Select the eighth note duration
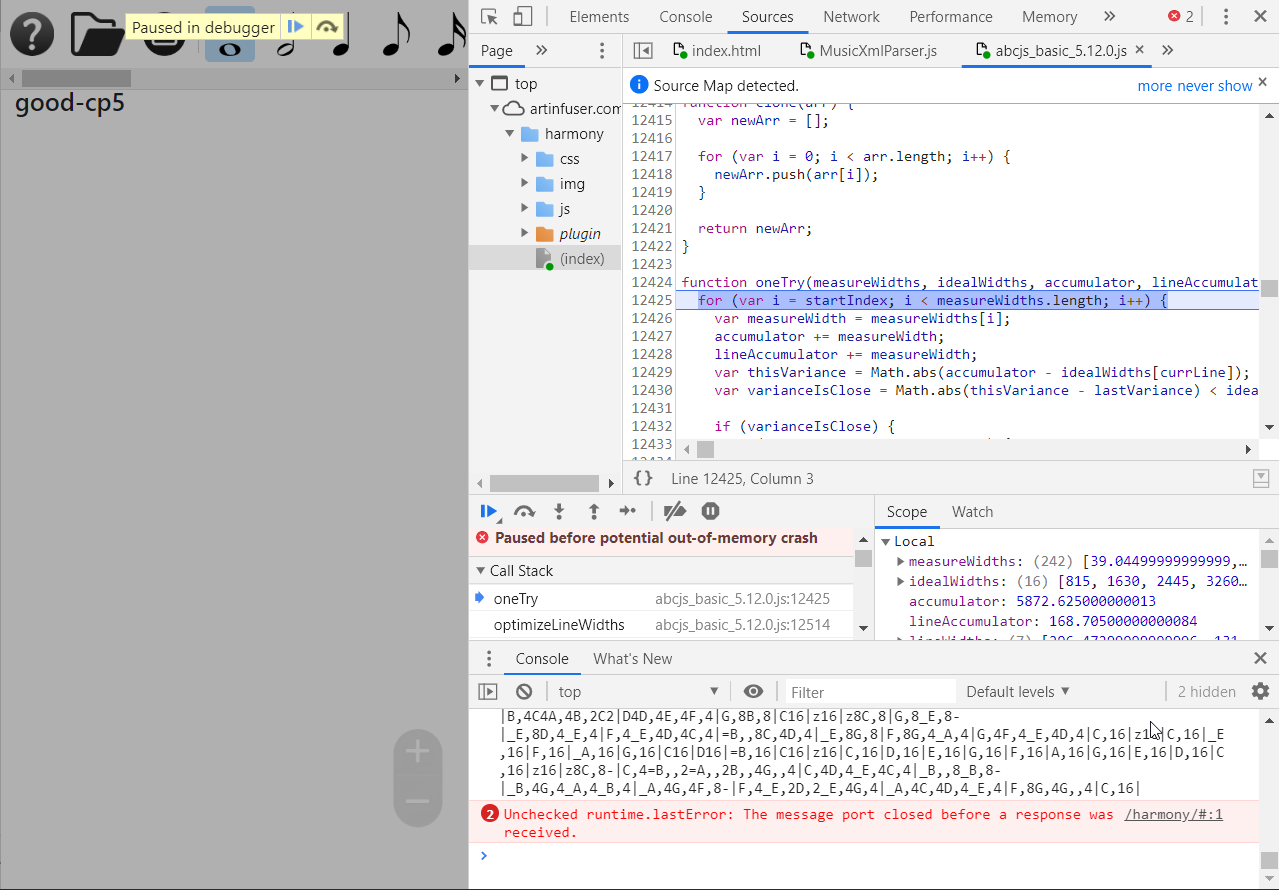Screen dimensions: 1279x890 396,33
